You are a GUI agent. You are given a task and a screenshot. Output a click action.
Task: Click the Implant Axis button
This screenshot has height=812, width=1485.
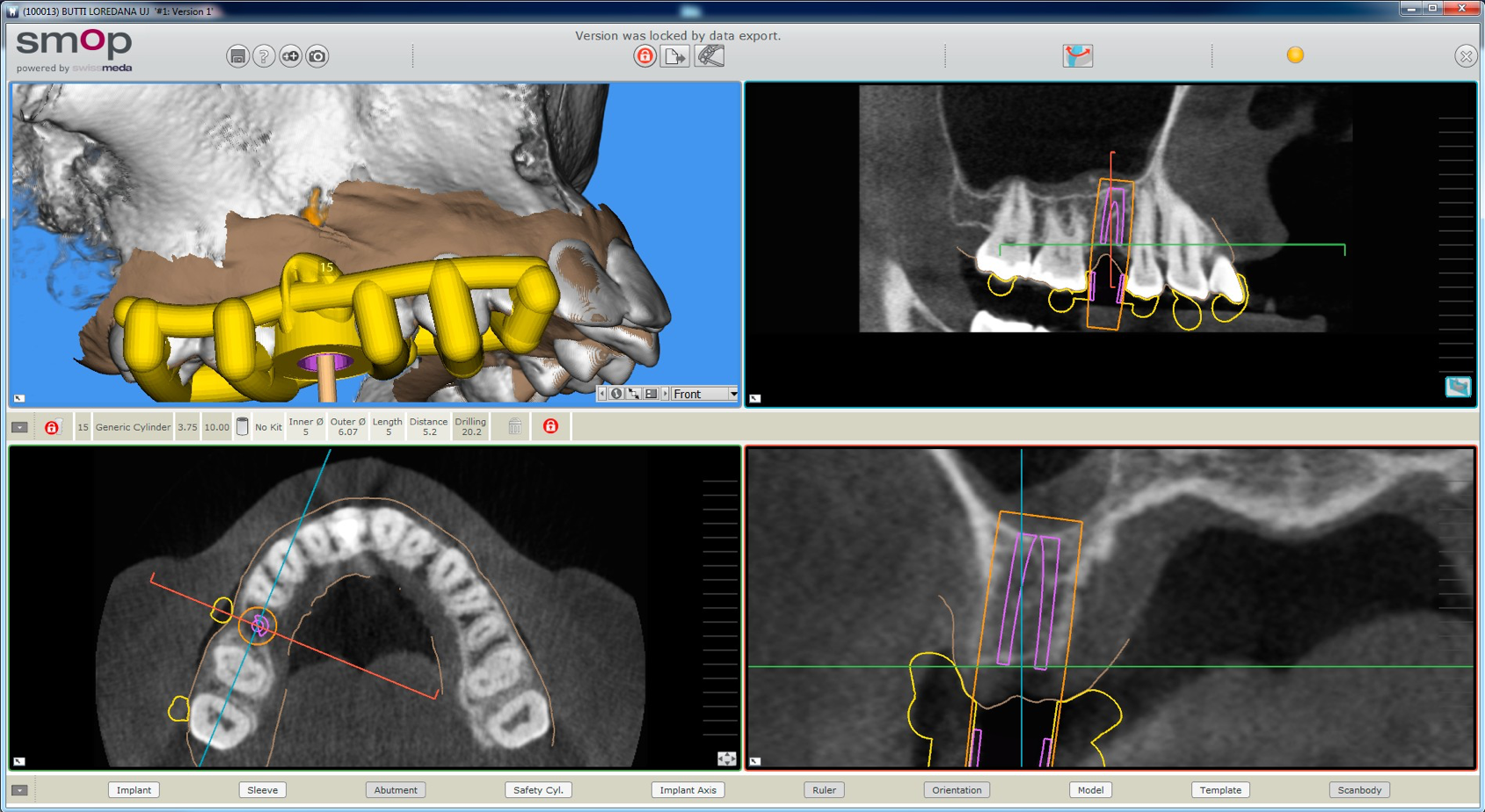688,790
